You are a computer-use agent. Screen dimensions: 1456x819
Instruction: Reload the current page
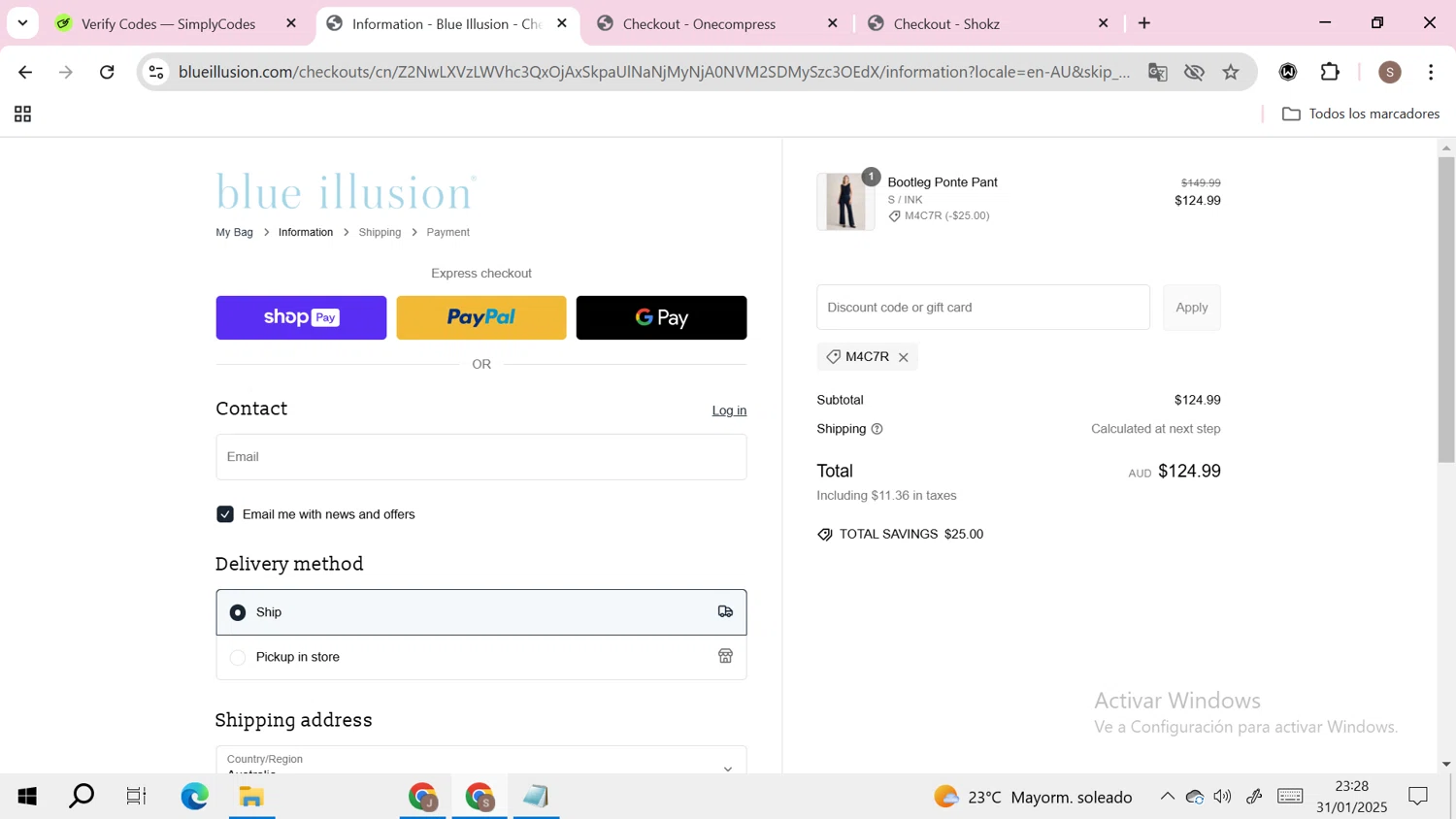pyautogui.click(x=108, y=72)
